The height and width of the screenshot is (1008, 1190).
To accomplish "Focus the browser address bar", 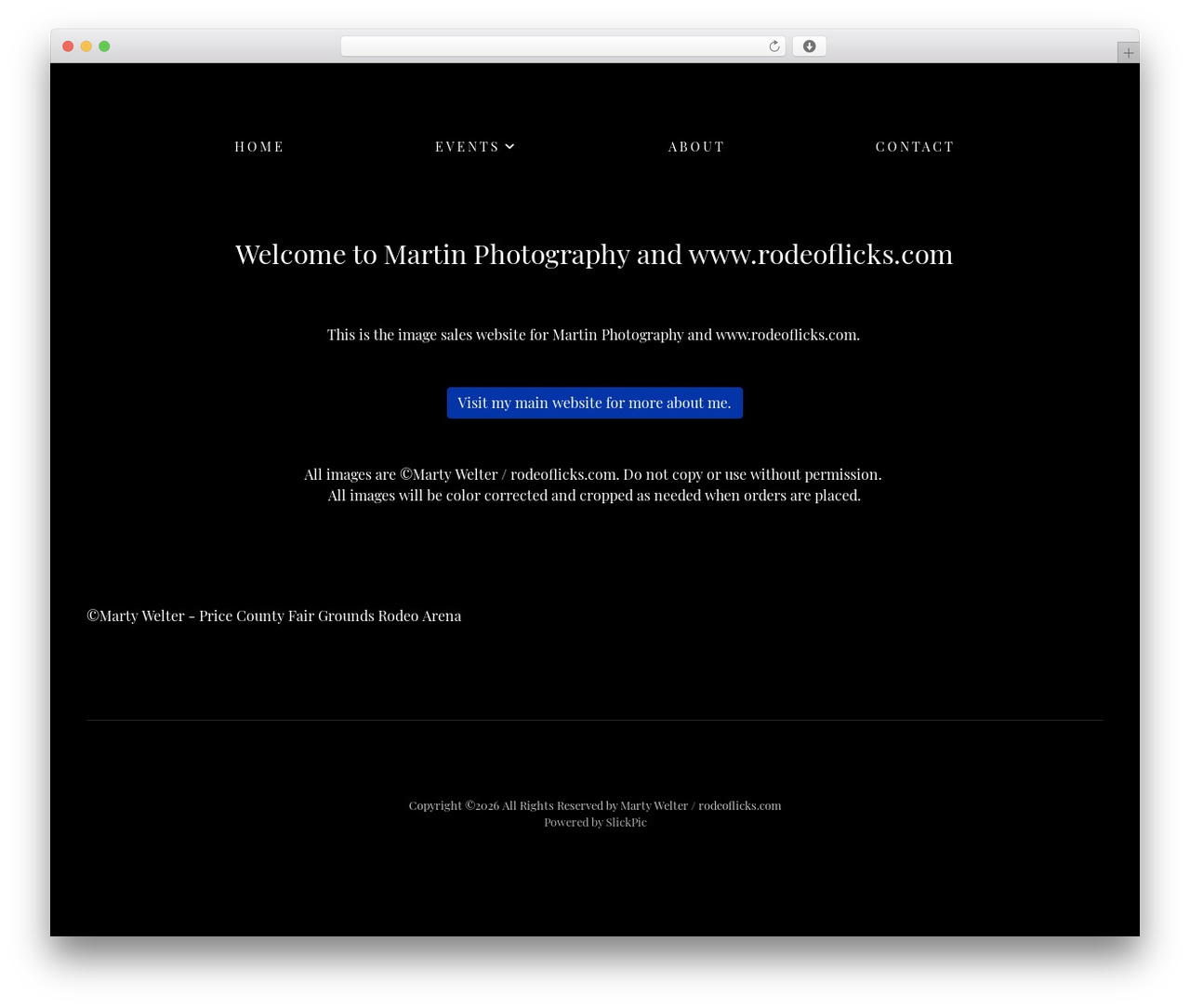I will click(x=562, y=46).
